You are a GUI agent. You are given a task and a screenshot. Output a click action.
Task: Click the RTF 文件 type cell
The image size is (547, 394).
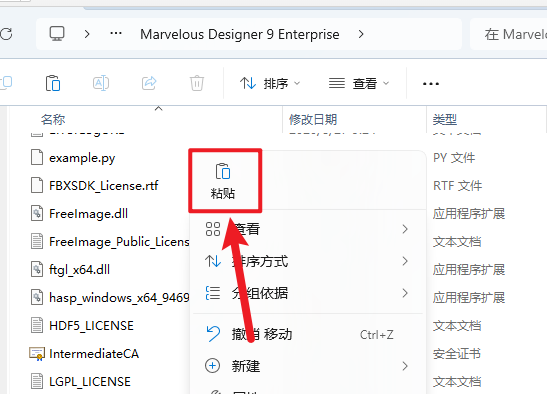[457, 186]
